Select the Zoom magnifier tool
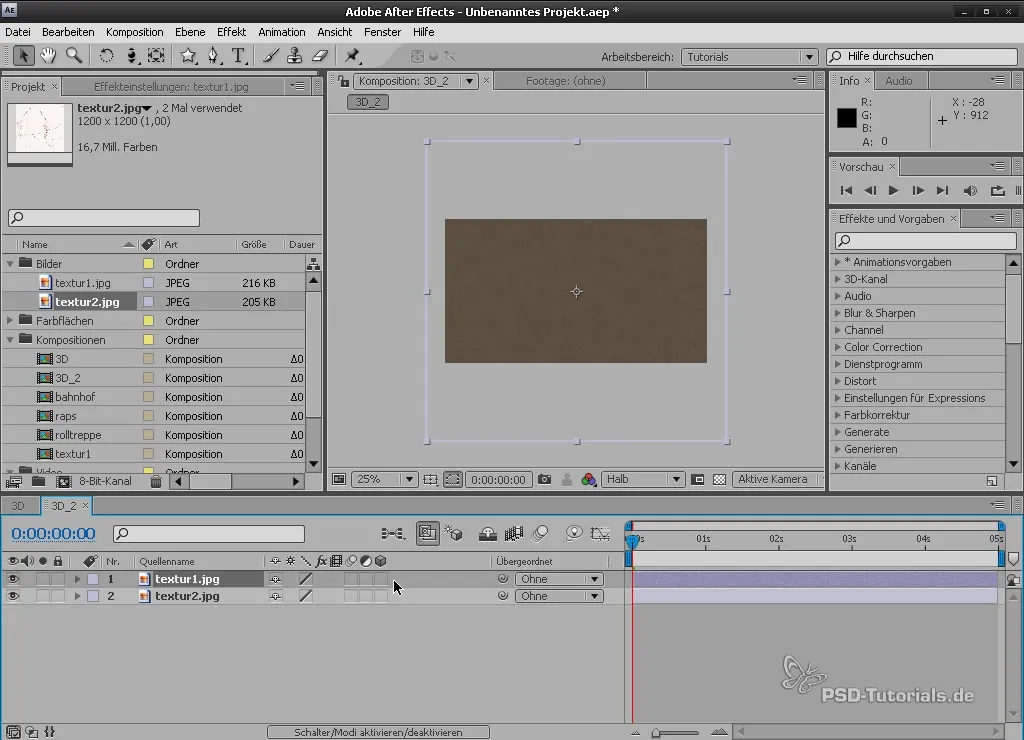1024x740 pixels. (73, 56)
